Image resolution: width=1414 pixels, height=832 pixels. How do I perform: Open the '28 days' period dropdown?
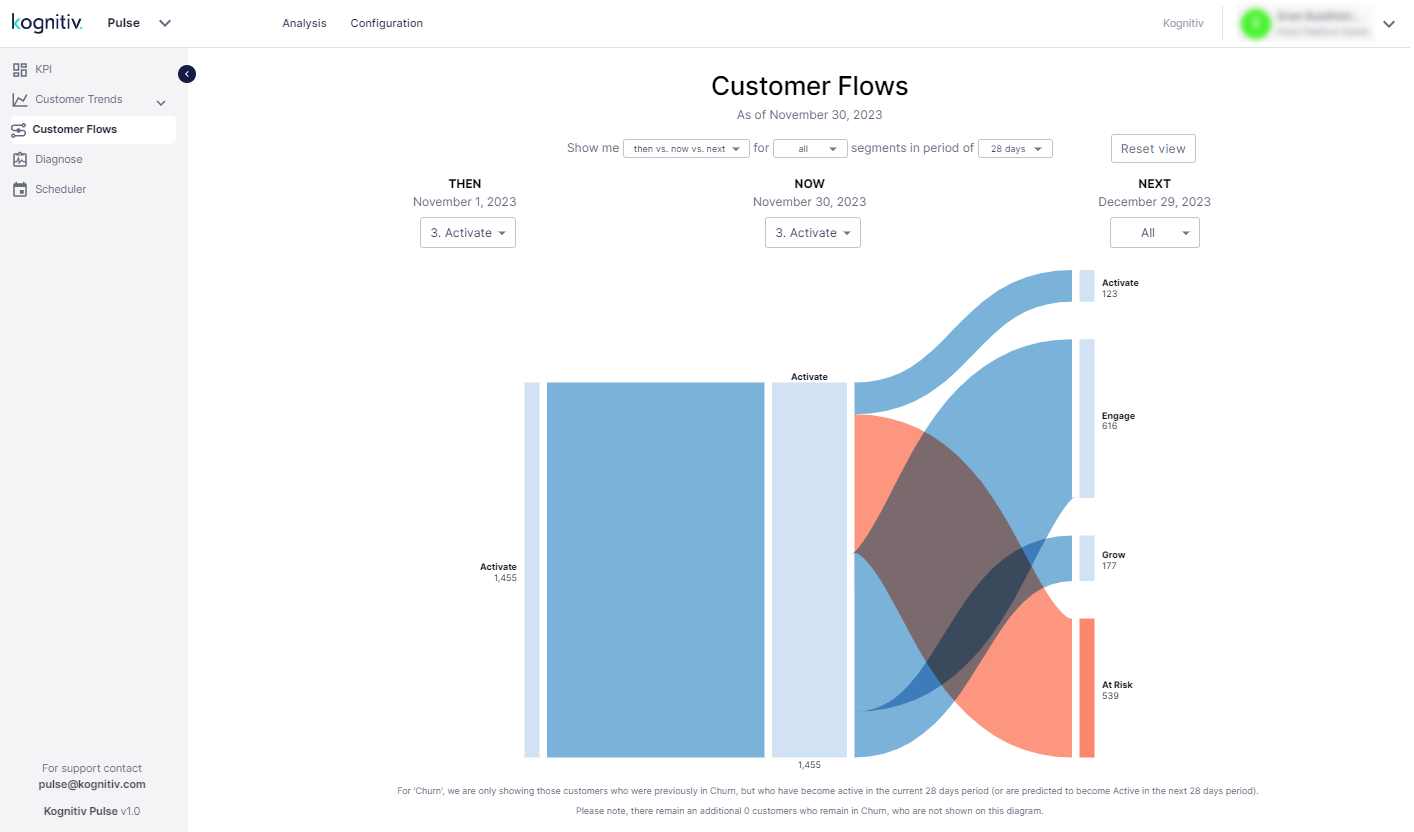coord(1015,148)
